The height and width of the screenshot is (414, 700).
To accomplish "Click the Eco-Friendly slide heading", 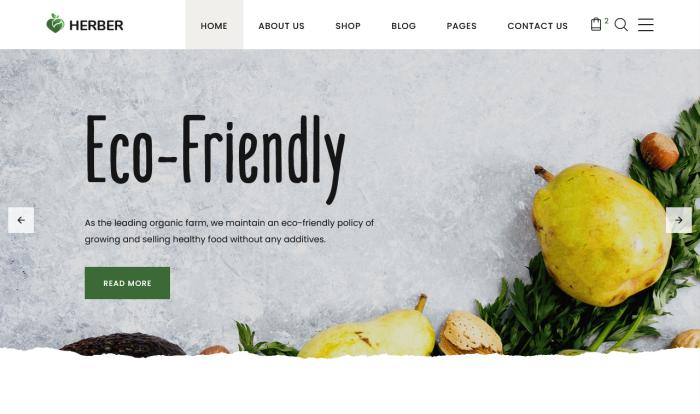I will [x=215, y=157].
